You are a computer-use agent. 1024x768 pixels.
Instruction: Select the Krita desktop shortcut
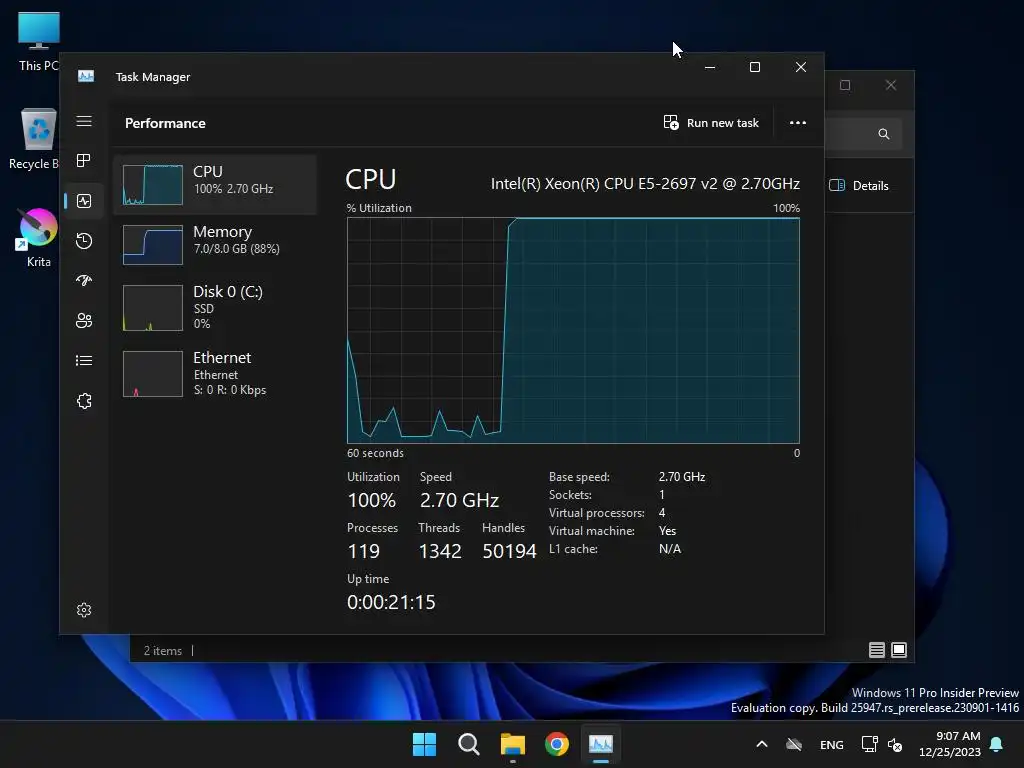(39, 238)
